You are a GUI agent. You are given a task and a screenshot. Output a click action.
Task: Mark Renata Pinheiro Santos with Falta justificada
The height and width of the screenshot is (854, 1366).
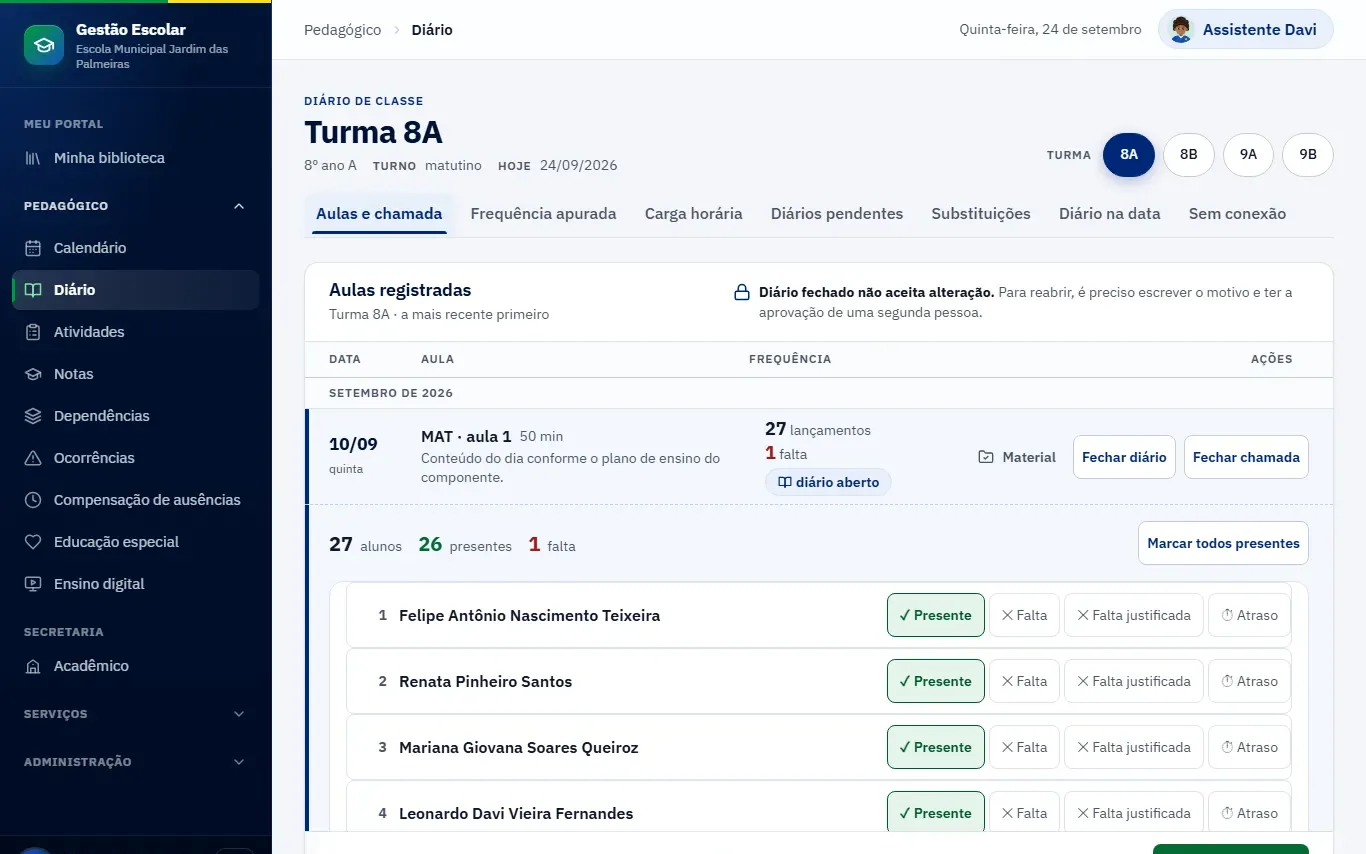tap(1134, 681)
